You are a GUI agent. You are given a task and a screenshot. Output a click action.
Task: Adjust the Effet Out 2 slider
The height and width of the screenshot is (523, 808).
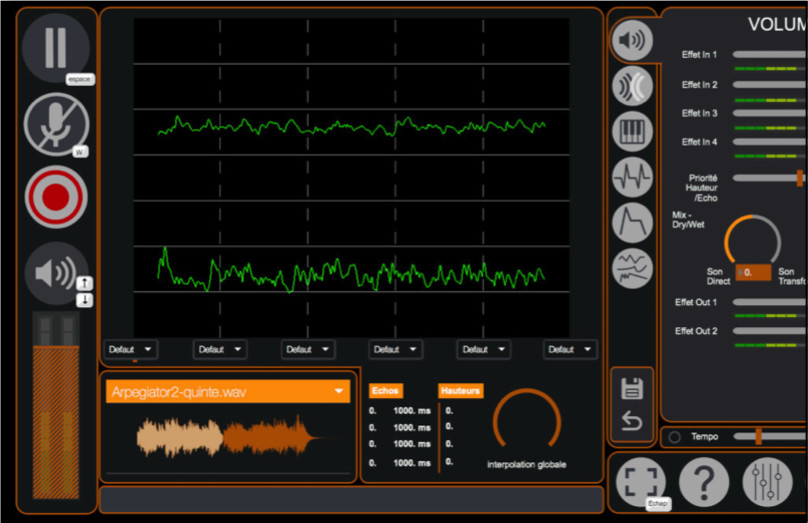770,331
